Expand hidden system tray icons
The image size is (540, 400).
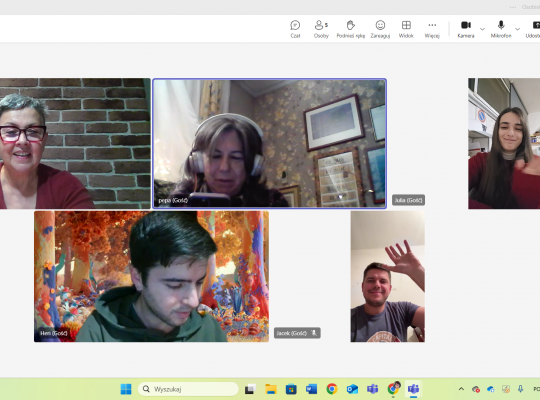[461, 389]
